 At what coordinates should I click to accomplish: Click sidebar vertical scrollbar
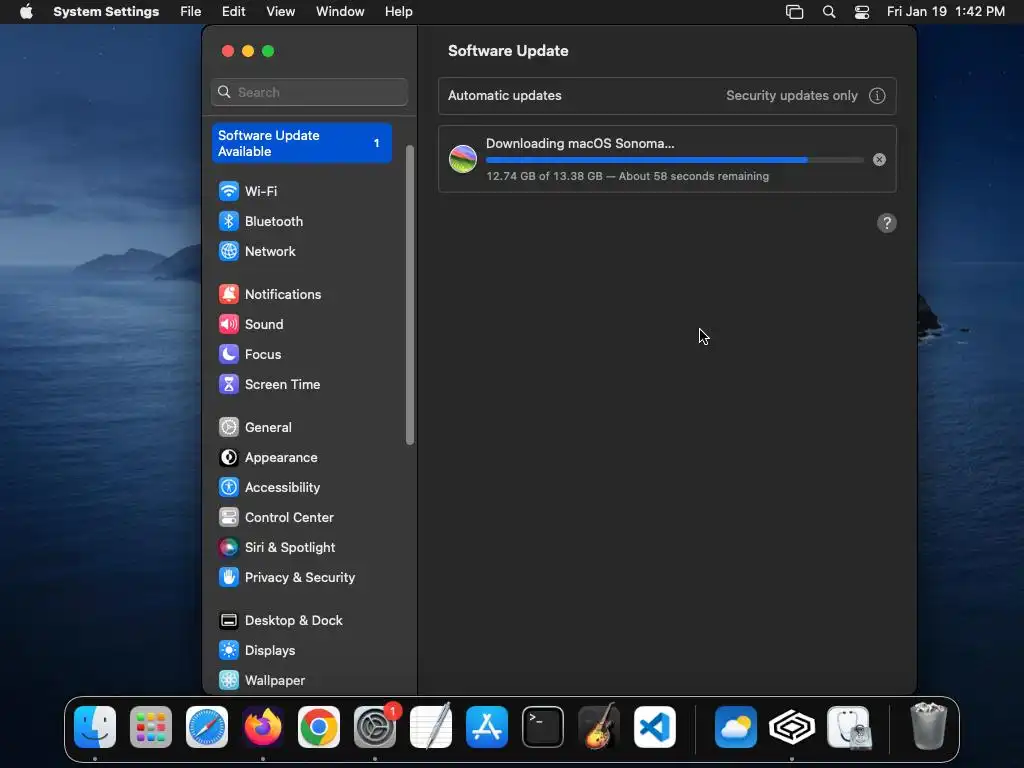410,295
